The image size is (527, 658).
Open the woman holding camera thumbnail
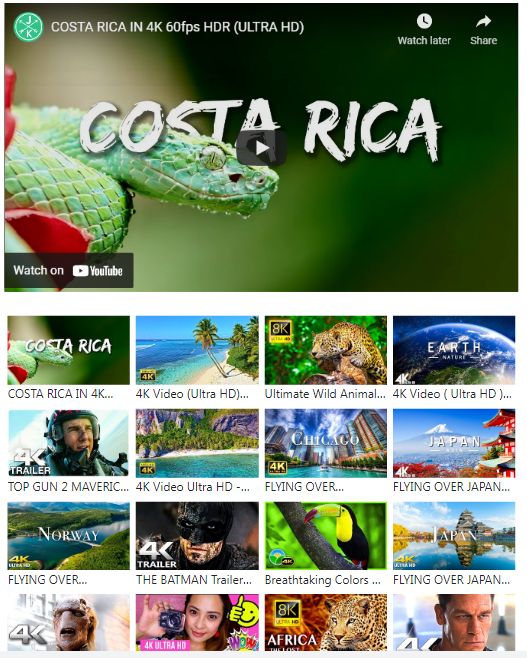click(197, 623)
